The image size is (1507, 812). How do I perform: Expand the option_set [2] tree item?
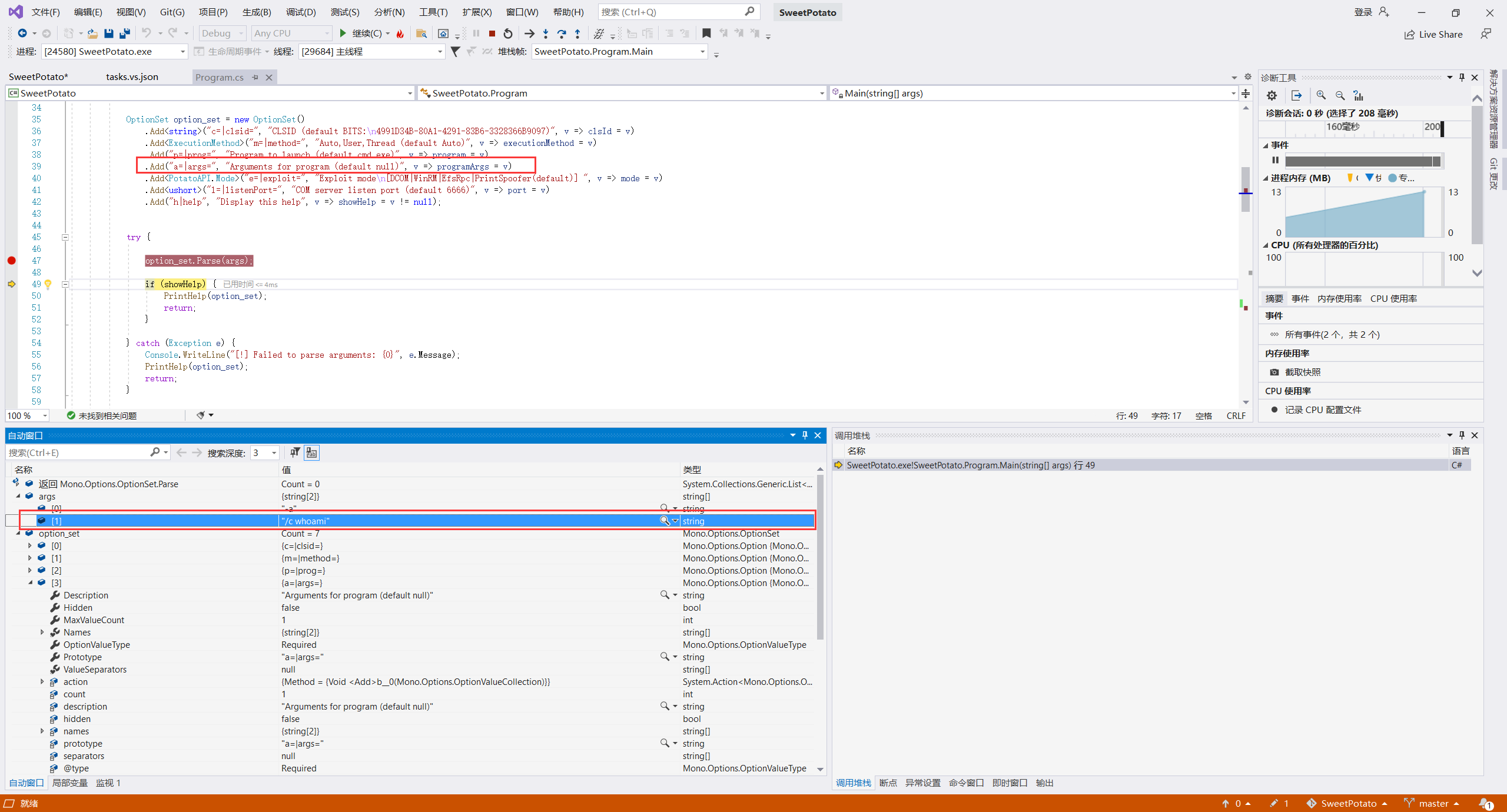click(30, 570)
